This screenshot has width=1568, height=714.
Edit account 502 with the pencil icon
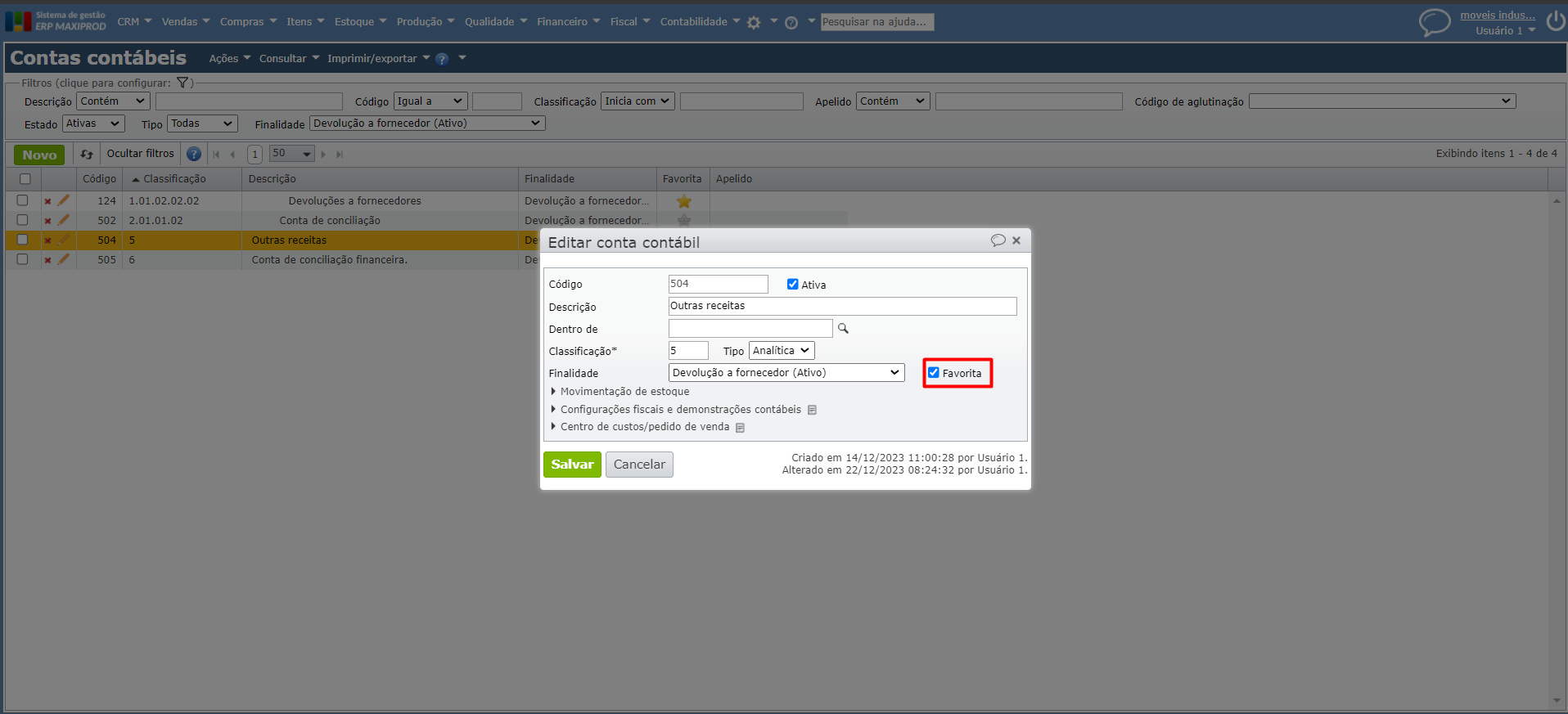pos(64,220)
